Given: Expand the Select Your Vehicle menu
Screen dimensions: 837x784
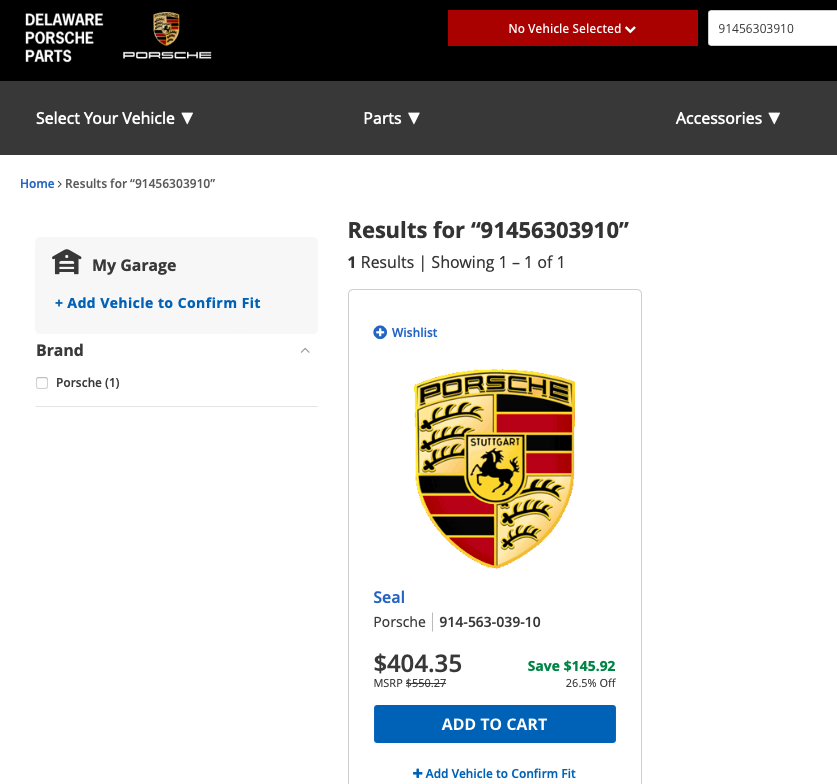Looking at the screenshot, I should pyautogui.click(x=114, y=118).
